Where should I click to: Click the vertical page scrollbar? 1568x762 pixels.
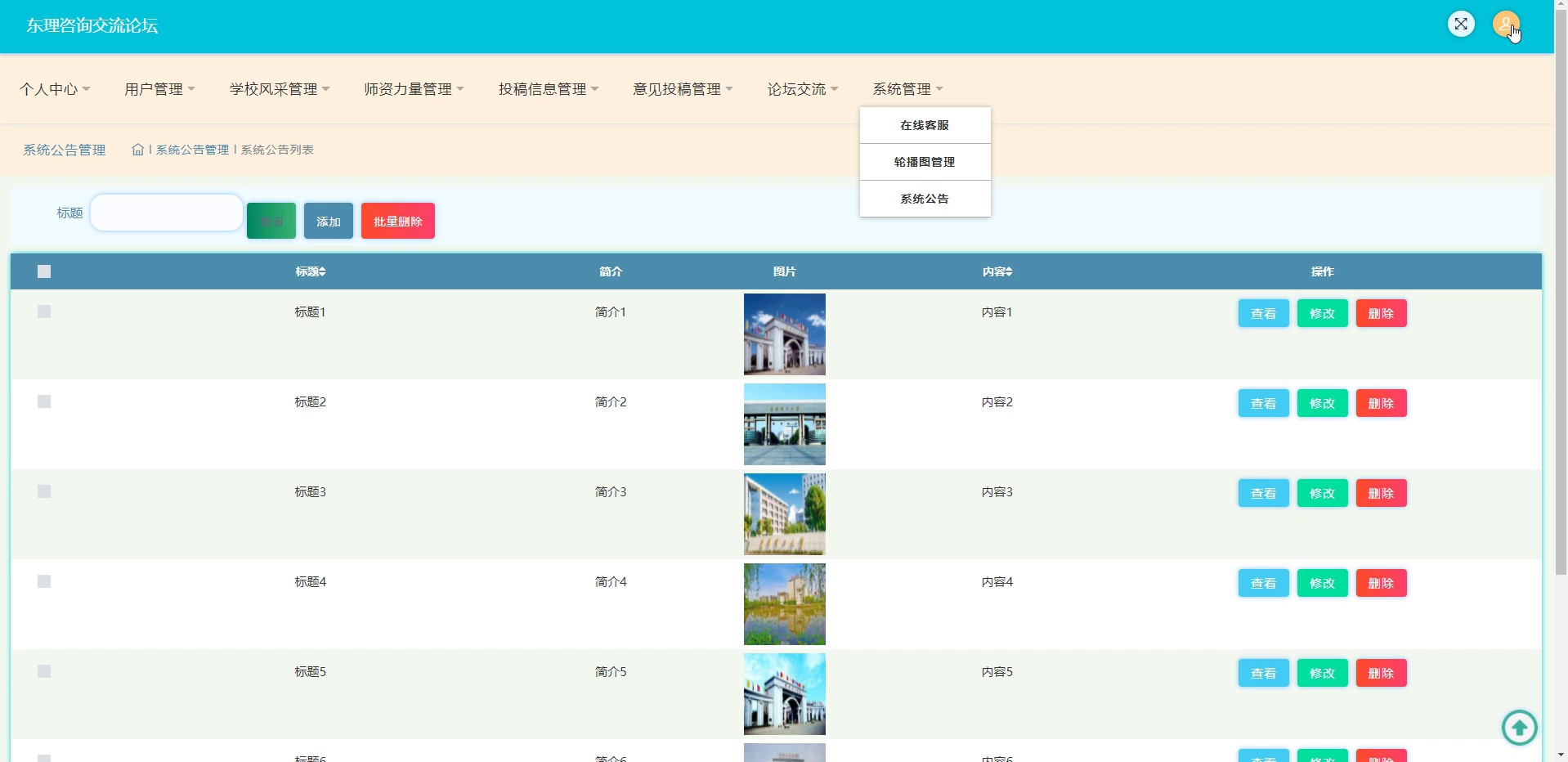point(1561,294)
